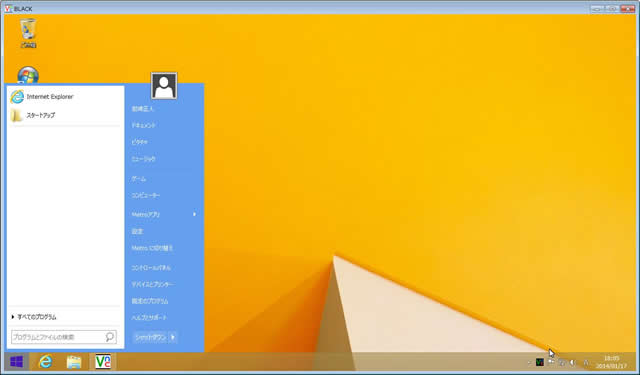Screen dimensions: 640x375
Task: Open 既定のプログラム from the Start menu
Action: pyautogui.click(x=150, y=301)
